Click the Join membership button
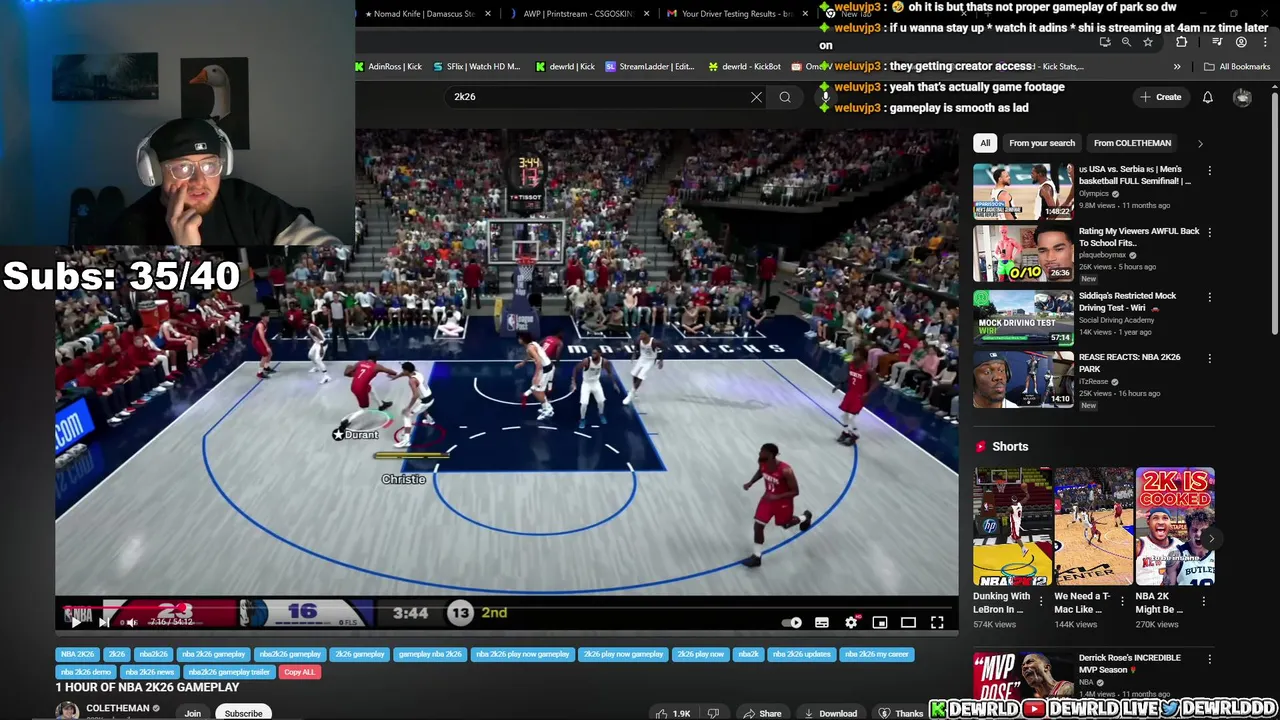 tap(192, 713)
